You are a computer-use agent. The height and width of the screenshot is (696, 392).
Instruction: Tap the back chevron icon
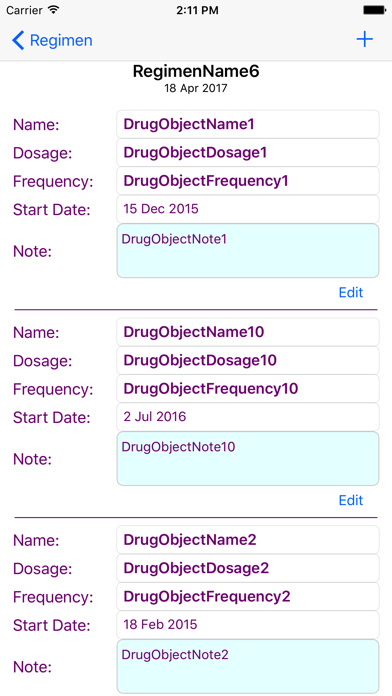pyautogui.click(x=18, y=40)
